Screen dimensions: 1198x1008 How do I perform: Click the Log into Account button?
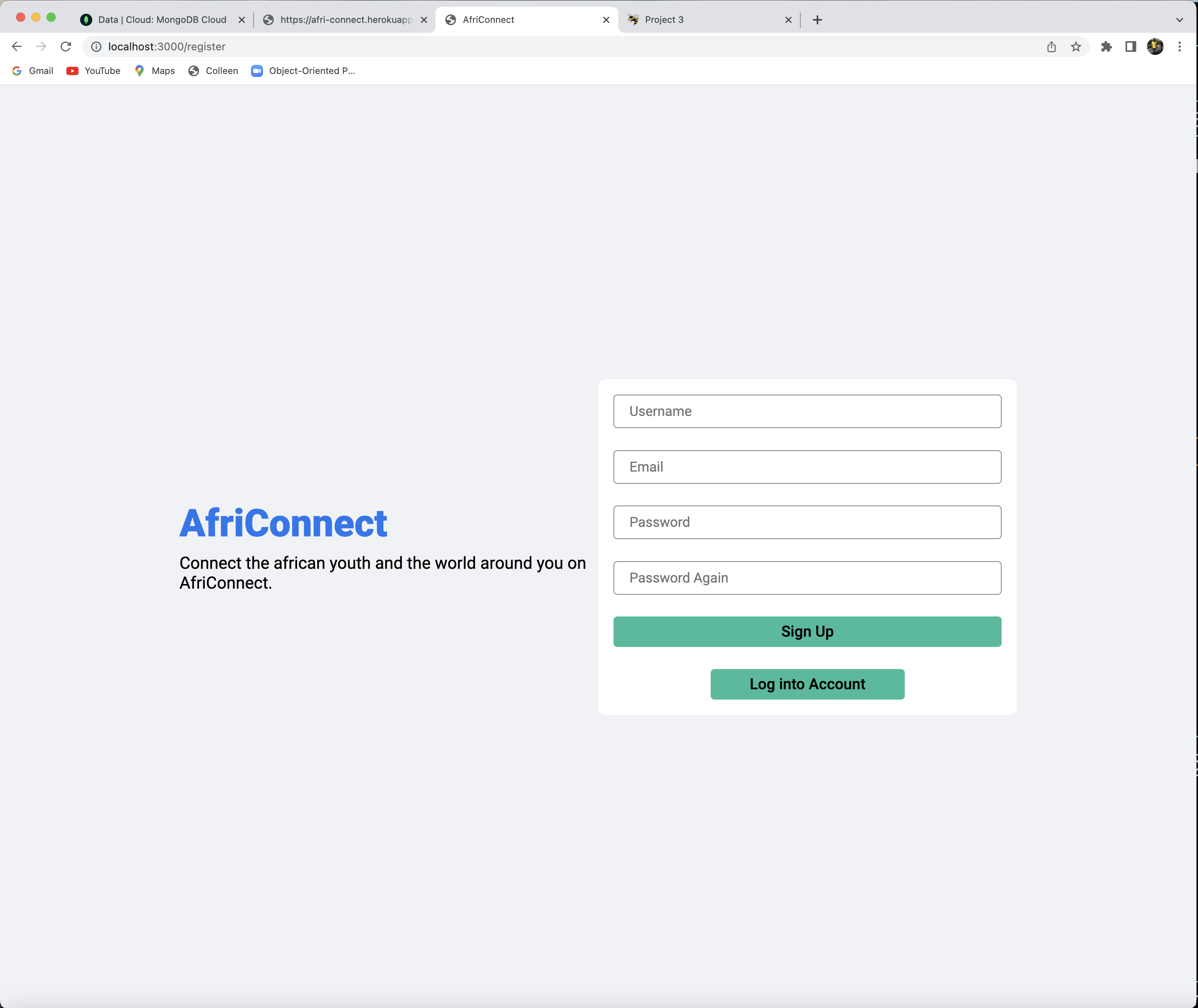tap(807, 684)
